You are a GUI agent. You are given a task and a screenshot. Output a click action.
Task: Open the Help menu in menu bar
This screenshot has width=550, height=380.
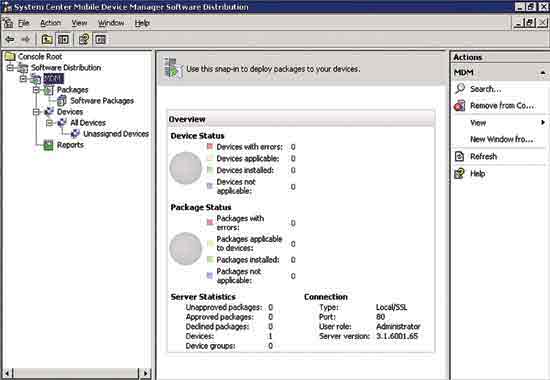(x=142, y=23)
